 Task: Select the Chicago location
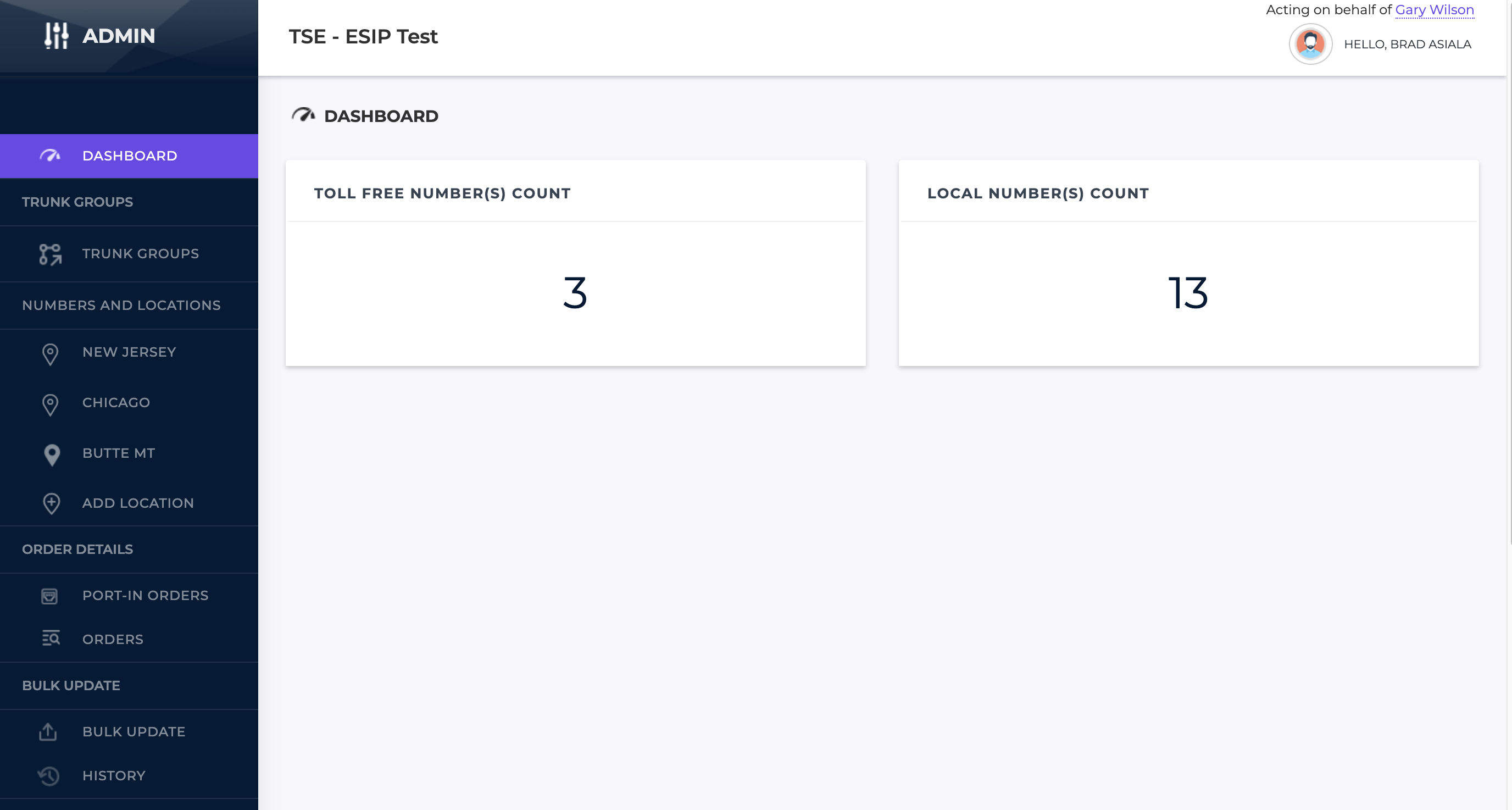click(129, 403)
